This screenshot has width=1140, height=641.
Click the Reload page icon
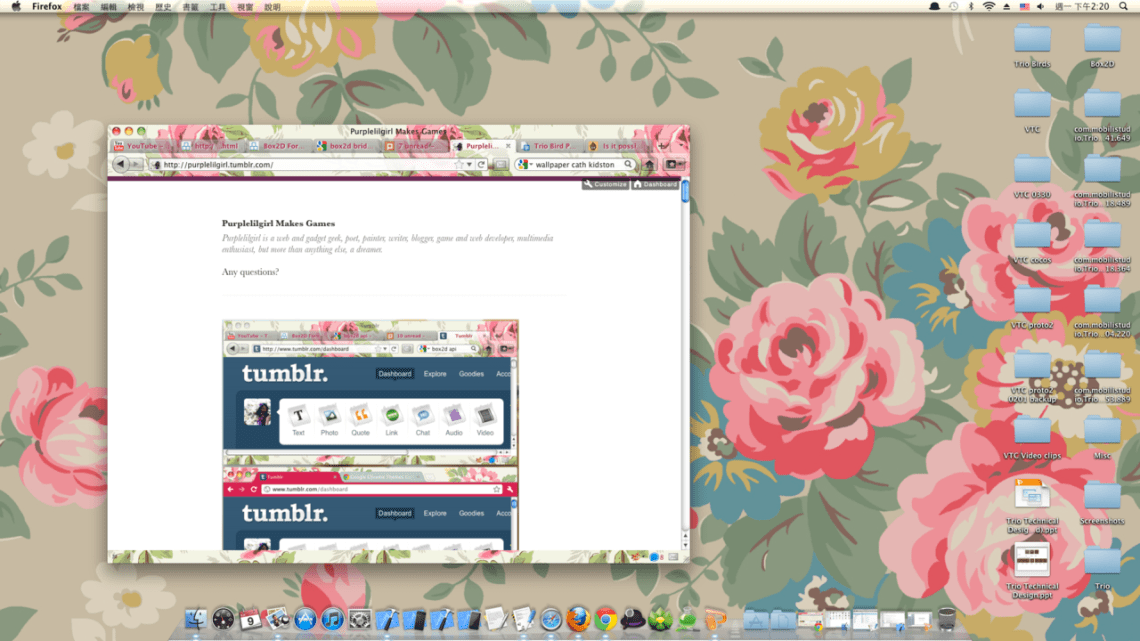click(x=481, y=165)
